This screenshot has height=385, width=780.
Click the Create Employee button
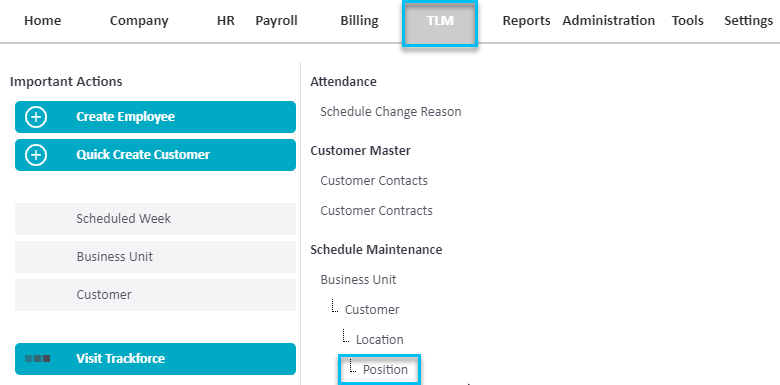(x=155, y=117)
